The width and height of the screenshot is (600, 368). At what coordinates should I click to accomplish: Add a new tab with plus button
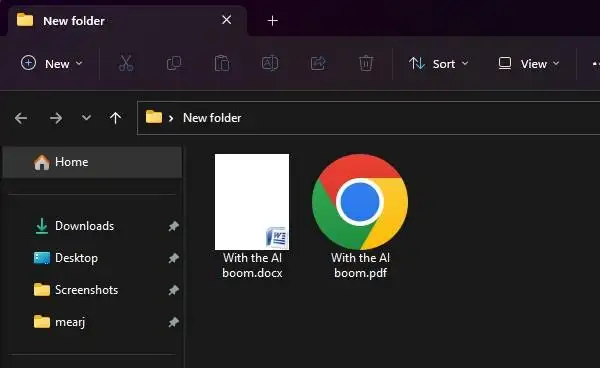pyautogui.click(x=272, y=20)
